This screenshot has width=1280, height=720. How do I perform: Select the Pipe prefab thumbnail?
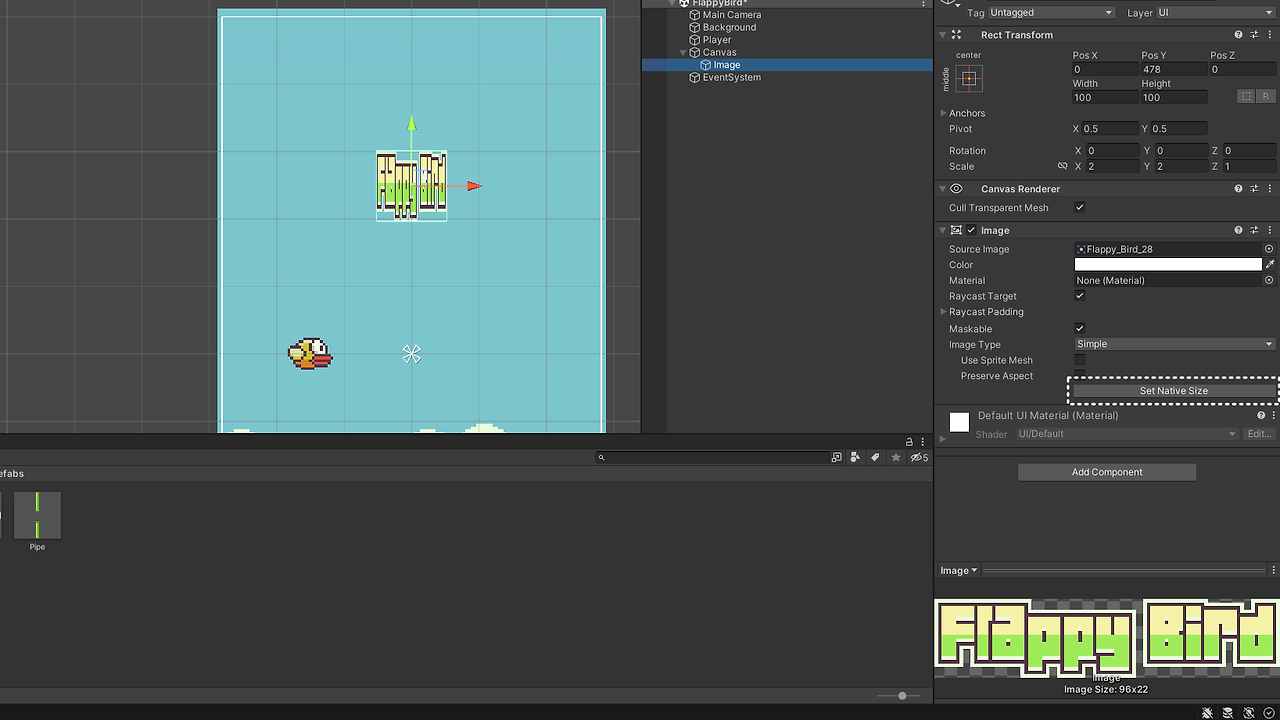pyautogui.click(x=37, y=515)
